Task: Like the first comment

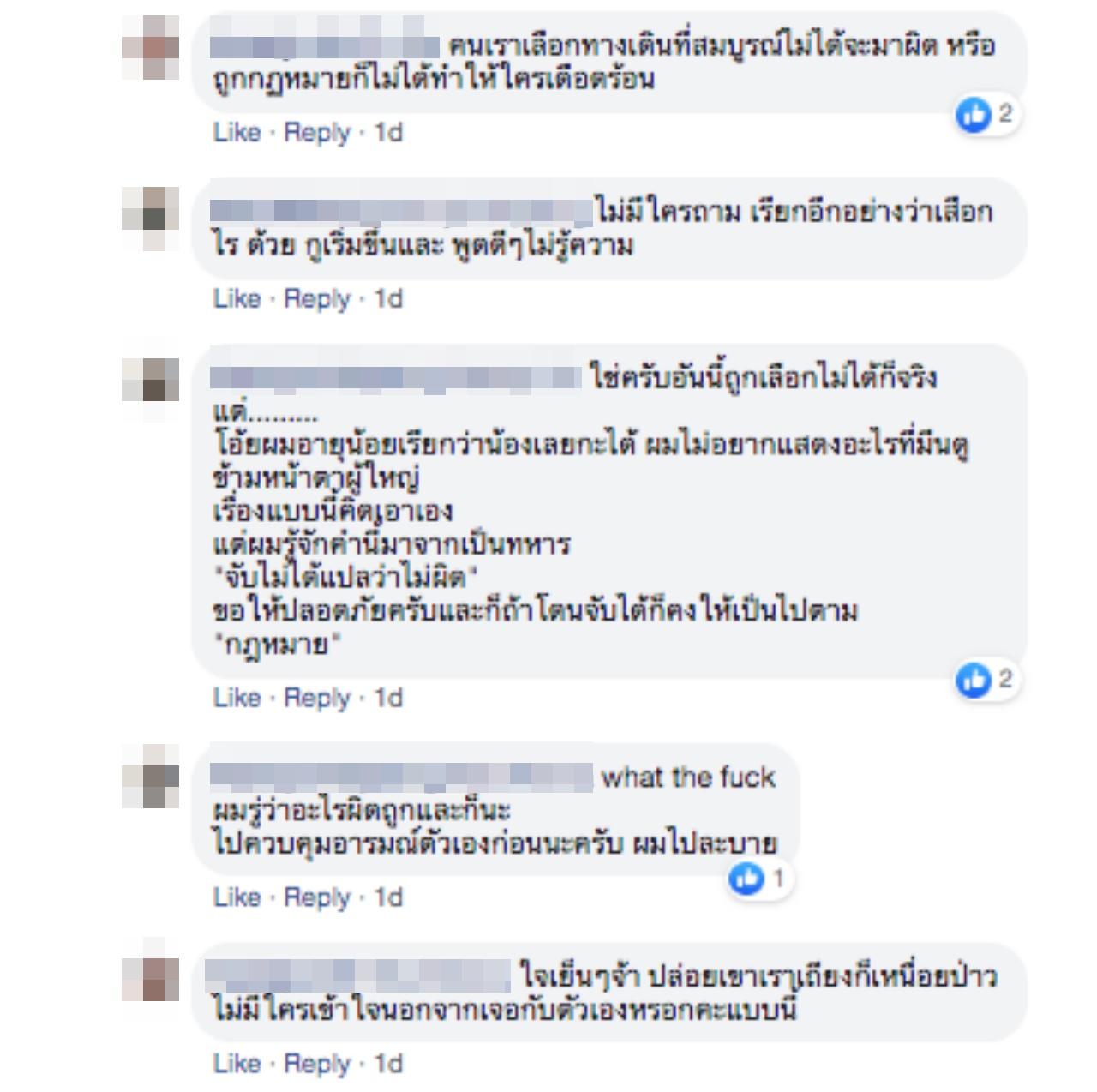Action: pos(237,133)
